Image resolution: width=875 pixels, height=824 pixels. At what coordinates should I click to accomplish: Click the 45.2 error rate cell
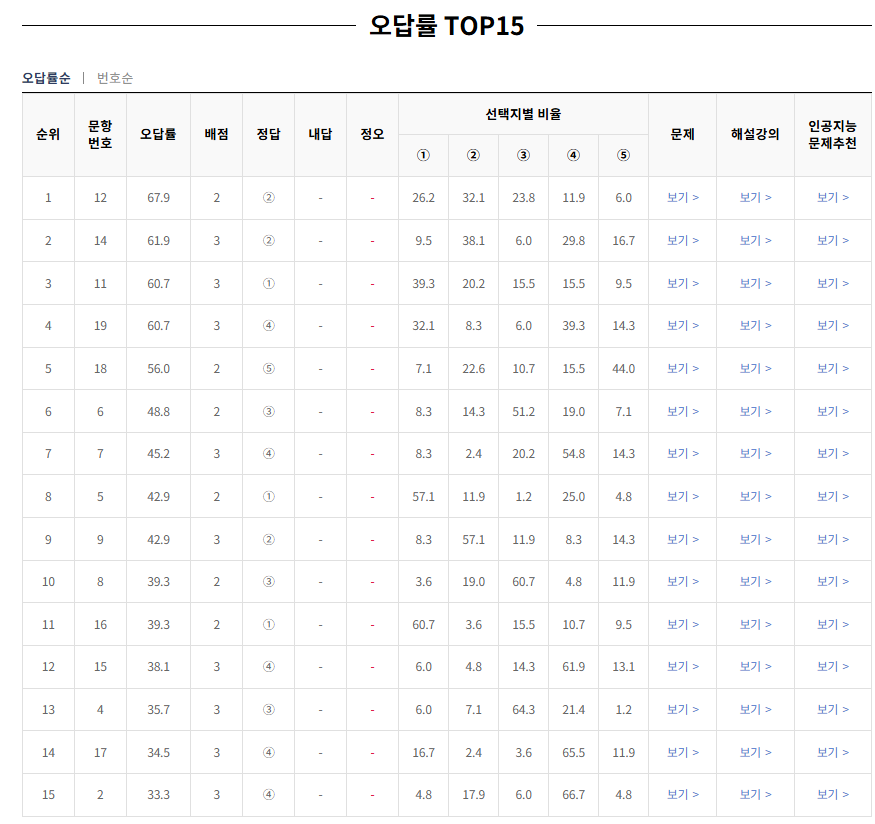coord(158,454)
